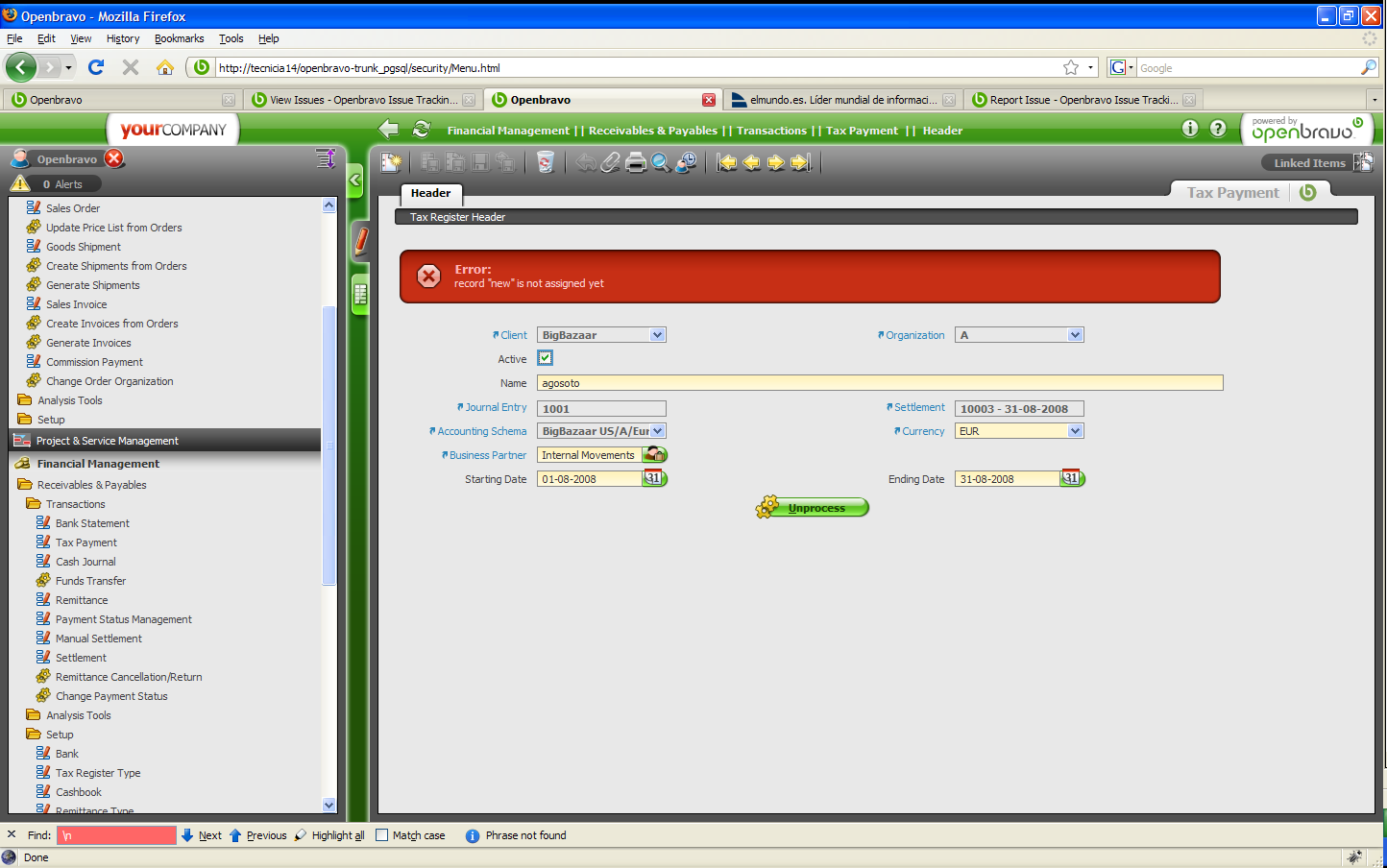Open the Currency dropdown
The image size is (1387, 868).
click(1075, 431)
